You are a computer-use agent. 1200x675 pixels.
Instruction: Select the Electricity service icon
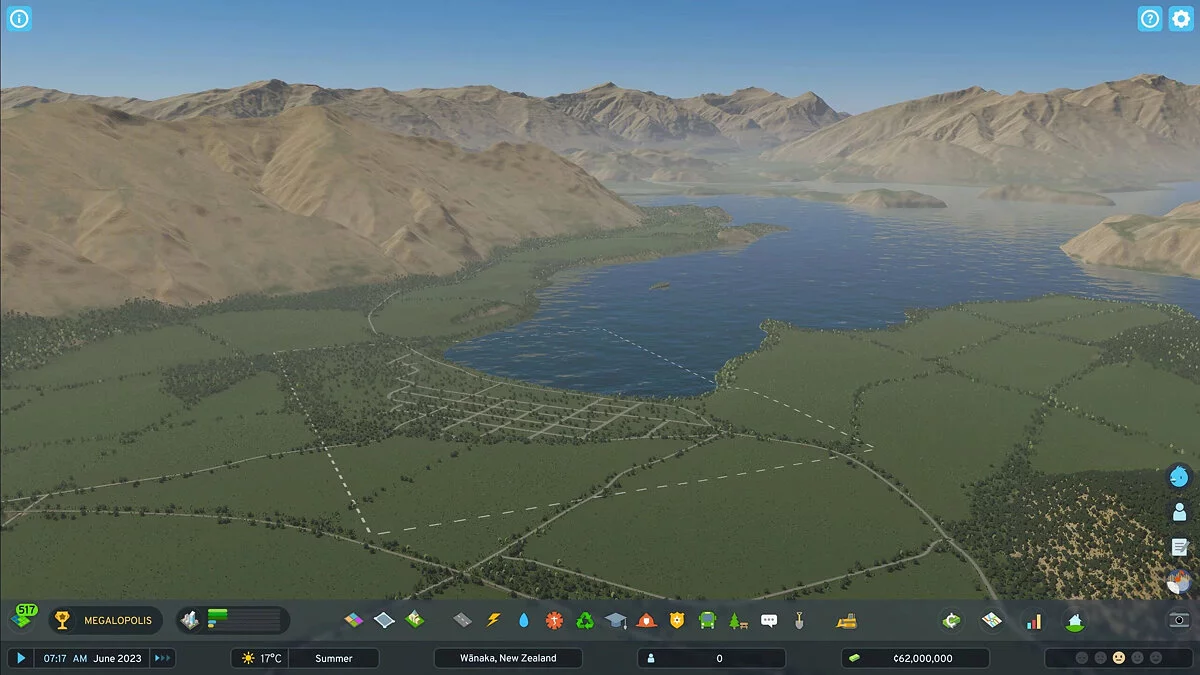494,620
